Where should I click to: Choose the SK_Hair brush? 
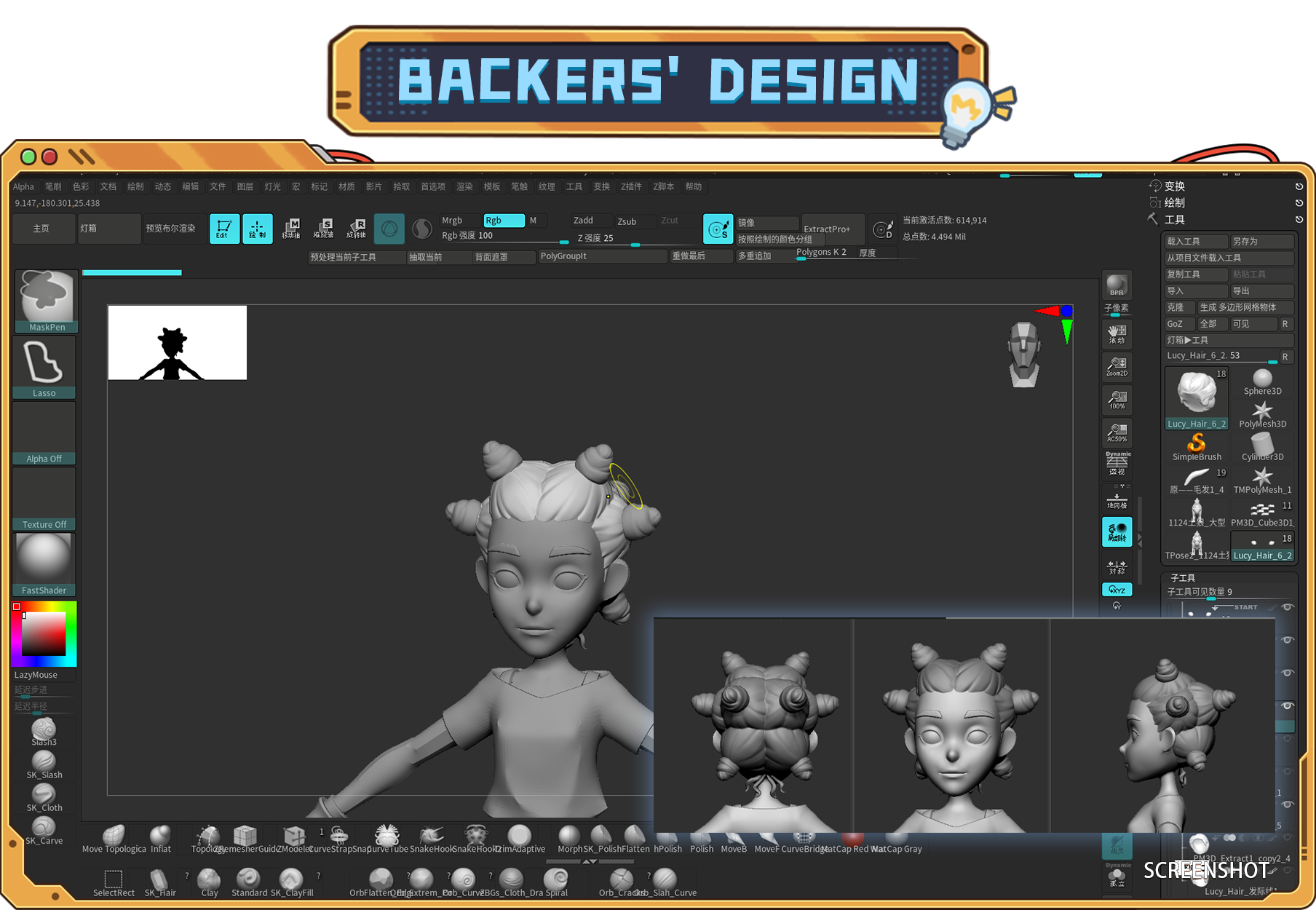[x=160, y=883]
